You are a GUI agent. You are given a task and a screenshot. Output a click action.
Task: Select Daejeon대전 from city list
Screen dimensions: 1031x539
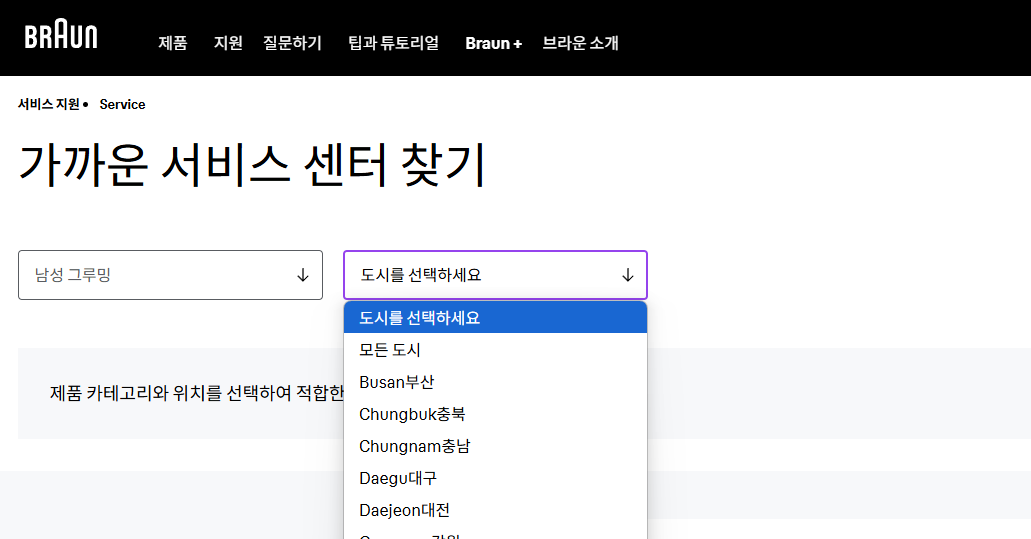(x=495, y=510)
